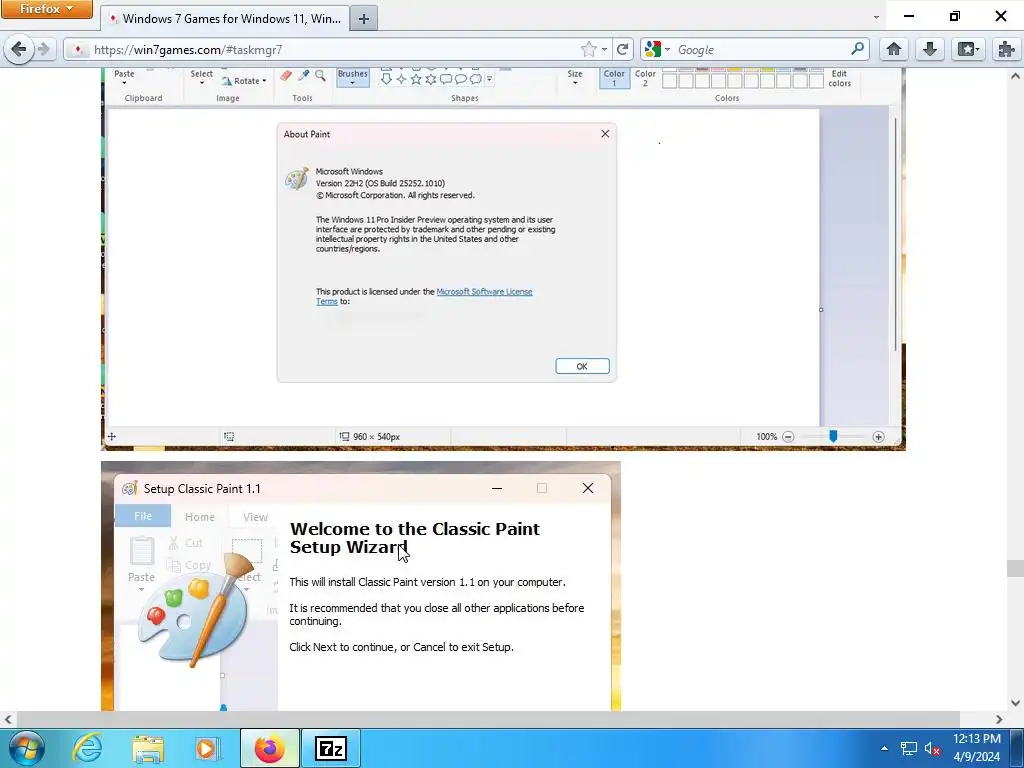The width and height of the screenshot is (1024, 768).
Task: Click the taskbar clock showing 12:13 PM
Action: 977,748
